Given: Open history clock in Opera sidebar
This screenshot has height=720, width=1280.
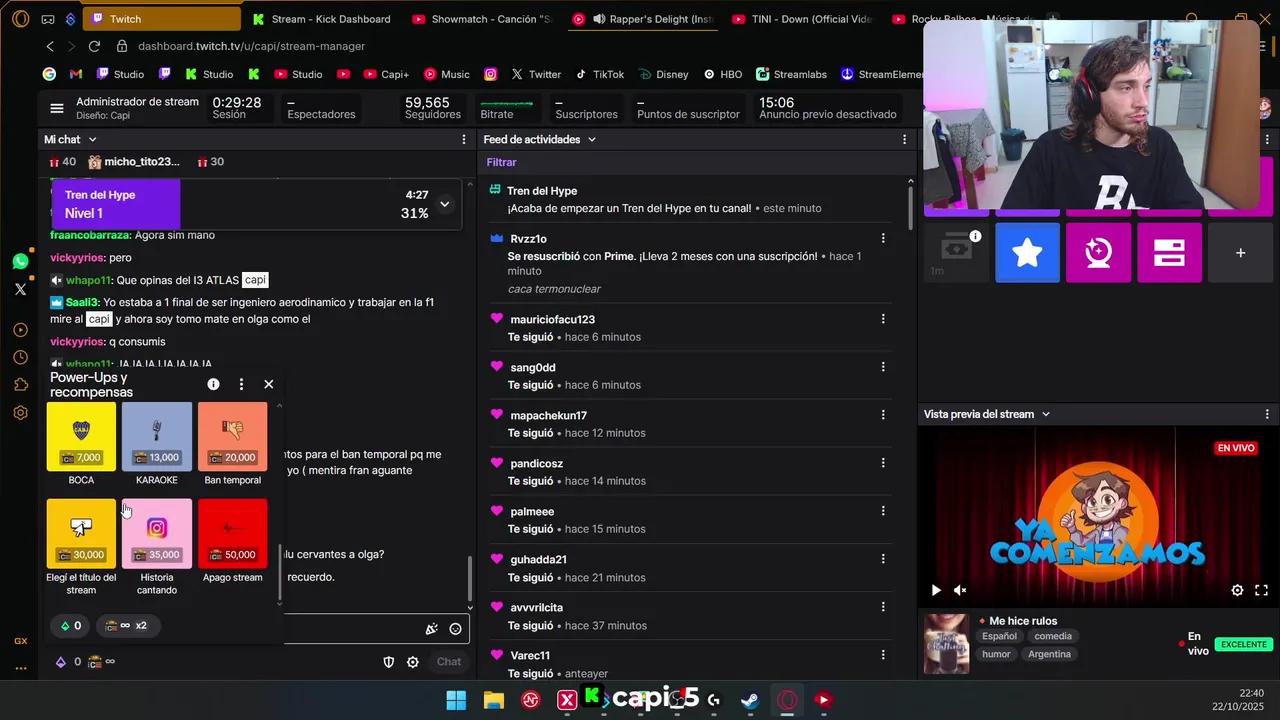Looking at the screenshot, I should (20, 357).
